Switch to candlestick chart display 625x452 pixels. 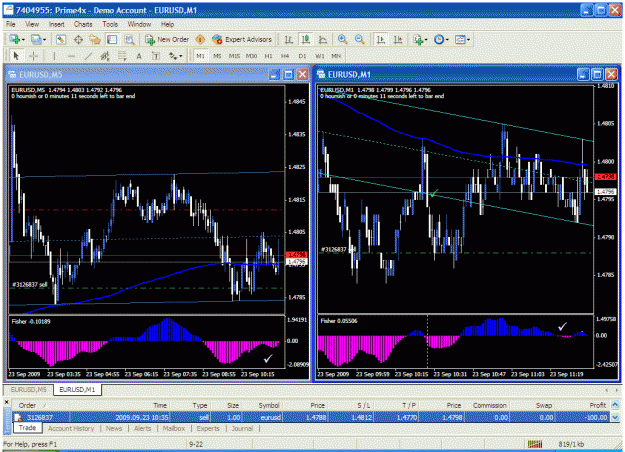pos(306,39)
